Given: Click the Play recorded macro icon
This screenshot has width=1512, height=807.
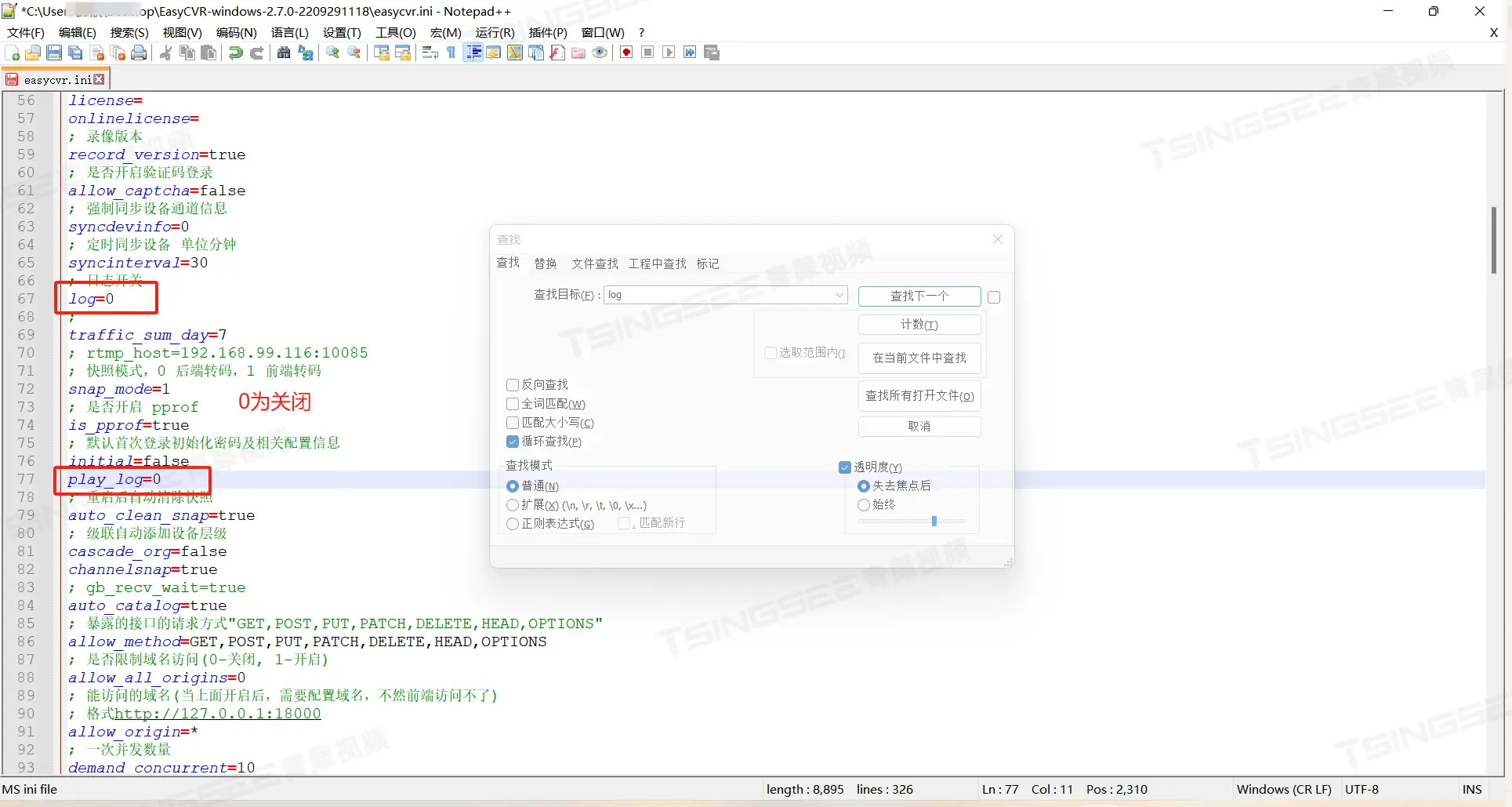Looking at the screenshot, I should pyautogui.click(x=669, y=53).
